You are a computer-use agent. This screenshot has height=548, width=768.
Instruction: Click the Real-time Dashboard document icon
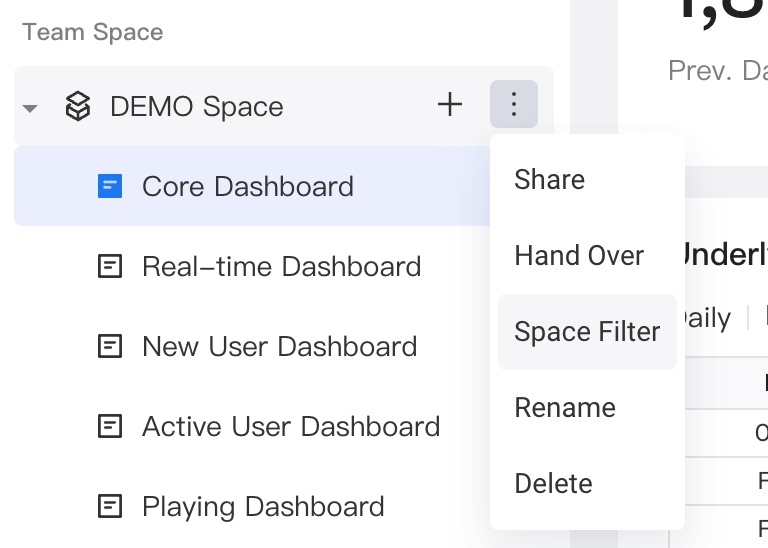pos(110,266)
